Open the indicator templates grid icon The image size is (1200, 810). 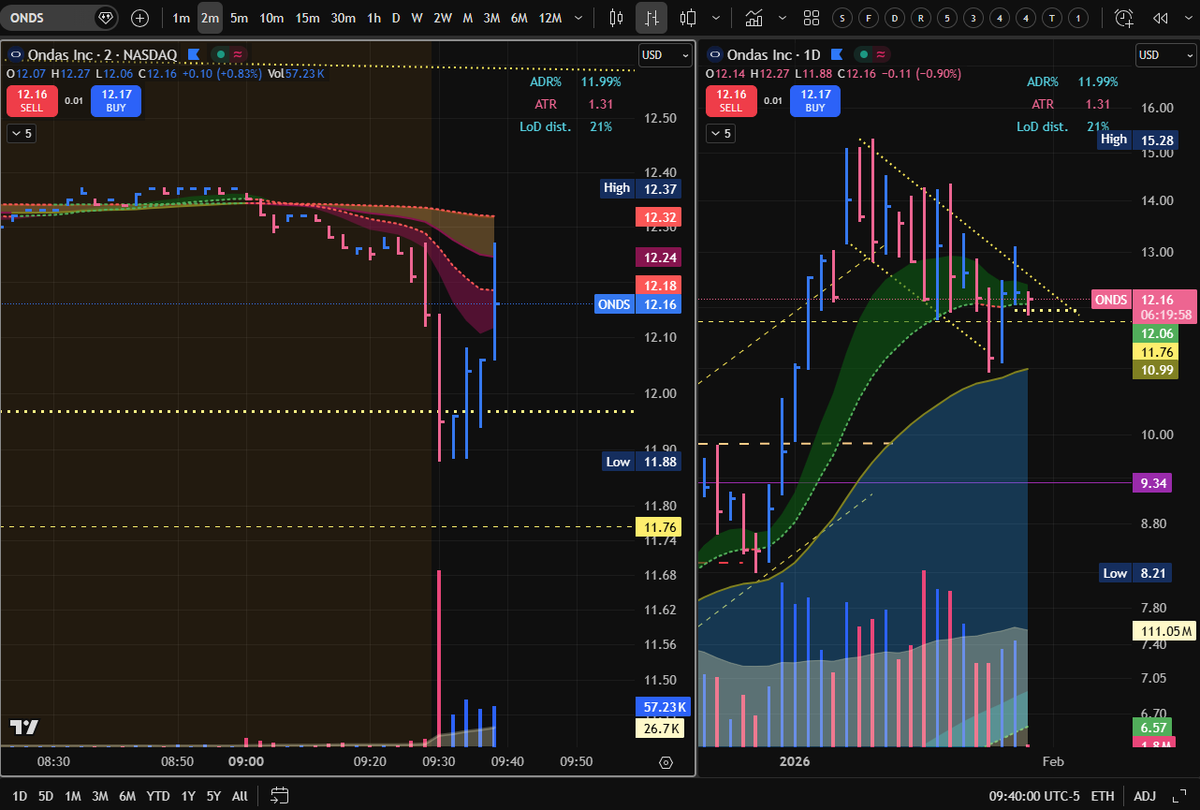812,18
